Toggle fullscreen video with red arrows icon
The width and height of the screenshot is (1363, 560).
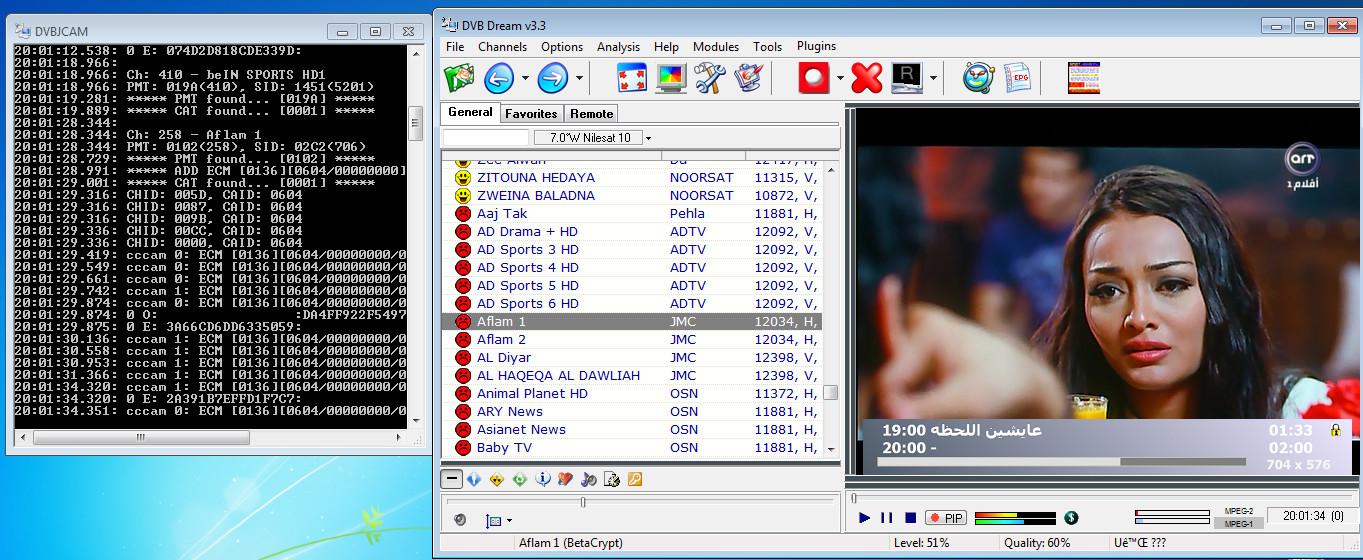[x=632, y=78]
